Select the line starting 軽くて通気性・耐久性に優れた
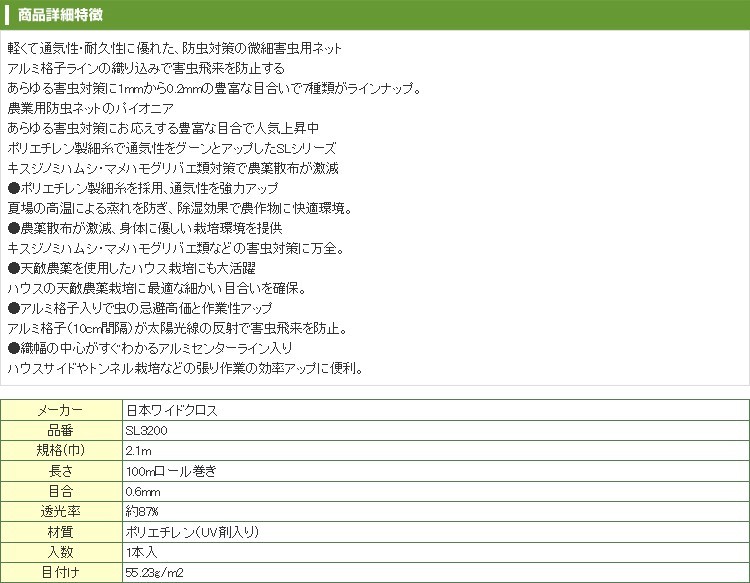The width and height of the screenshot is (750, 583). pyautogui.click(x=175, y=48)
